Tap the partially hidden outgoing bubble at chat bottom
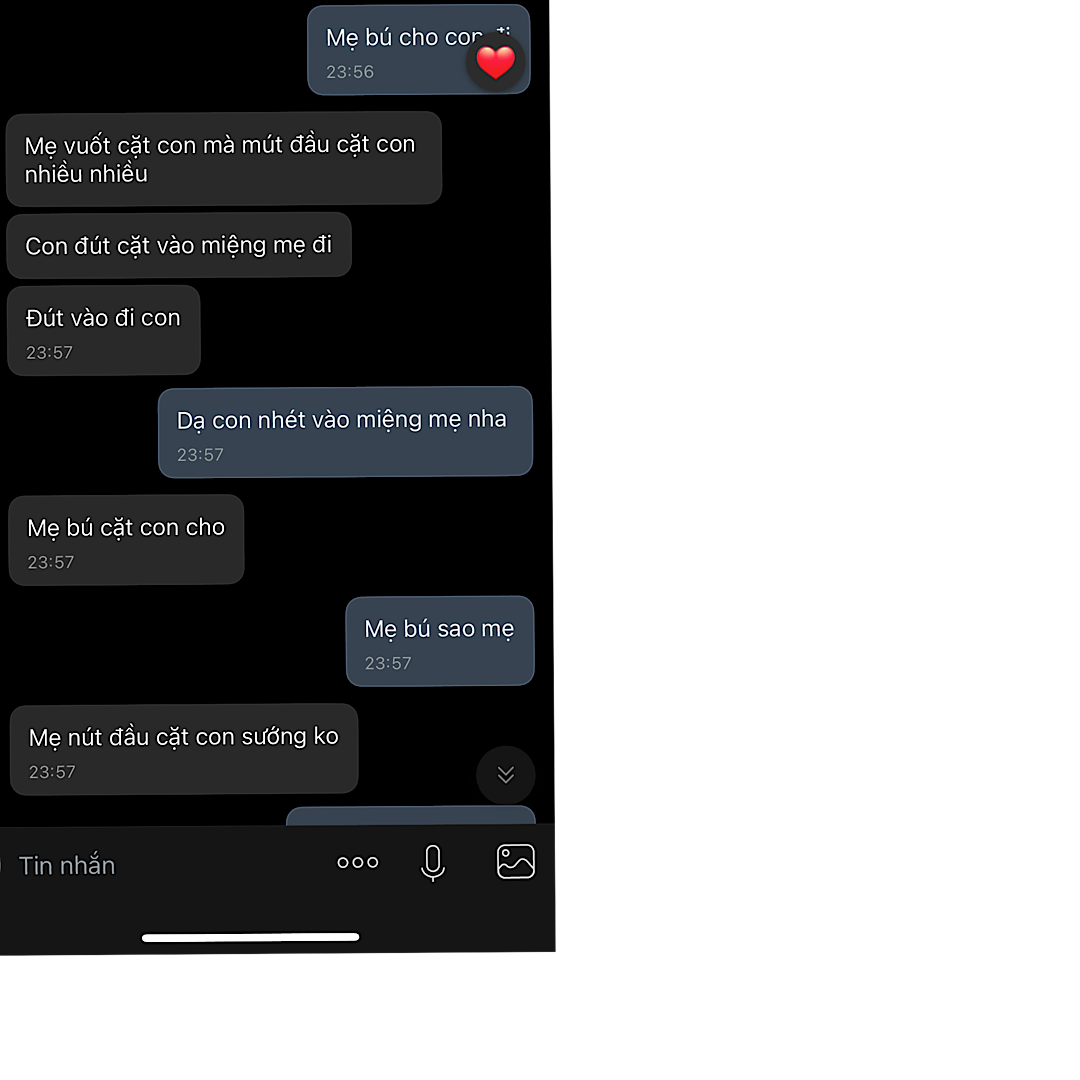Screen dimensions: 1080x1080 [411, 815]
